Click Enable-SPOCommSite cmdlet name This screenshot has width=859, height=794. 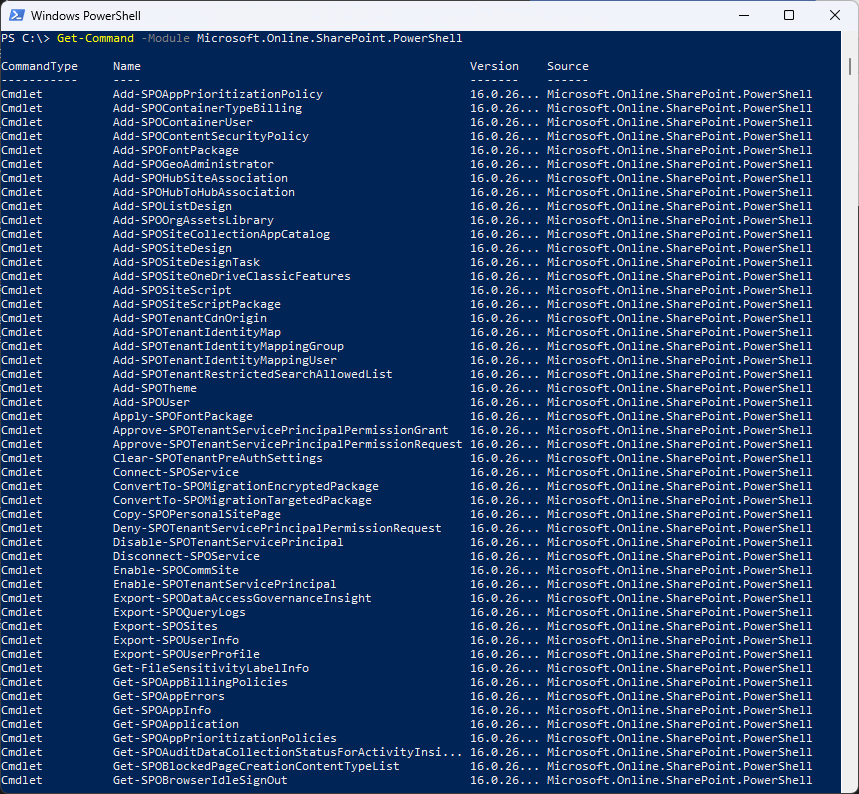176,570
